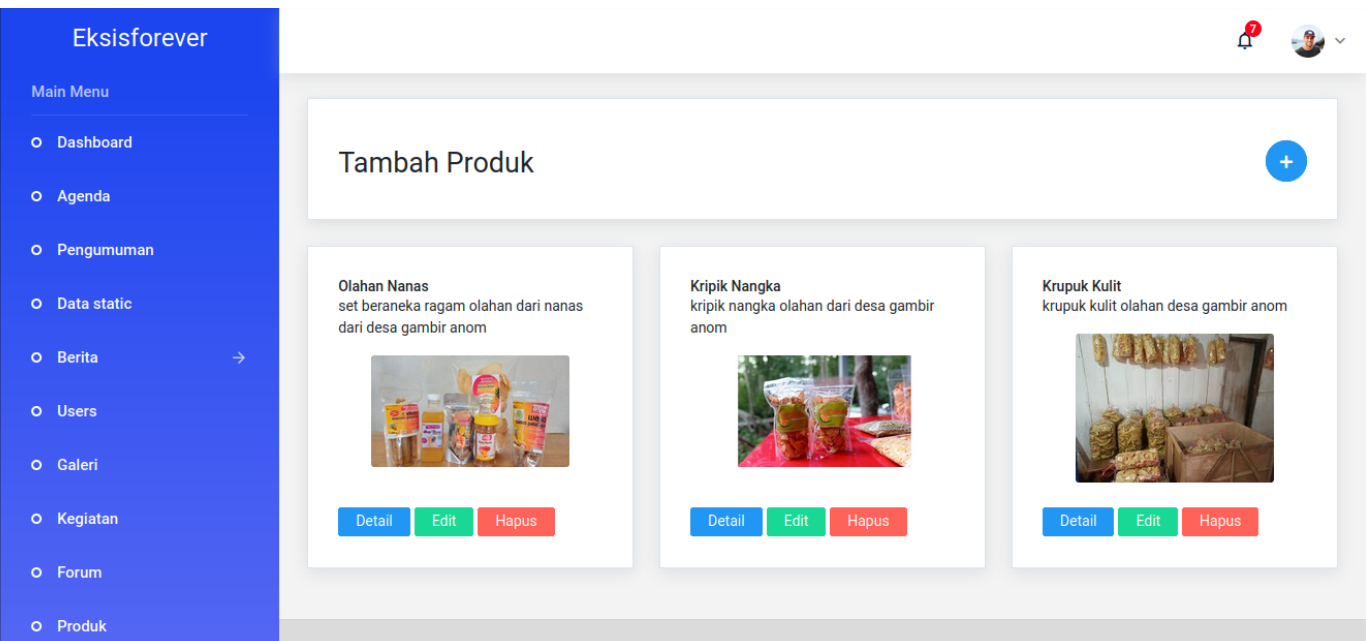Screen dimensions: 1366x641
Task: Click the user avatar picture
Action: coord(1307,41)
